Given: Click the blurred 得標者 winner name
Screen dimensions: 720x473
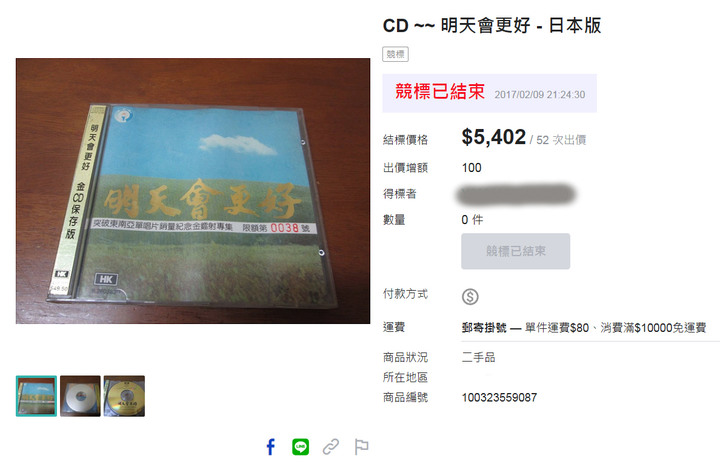Looking at the screenshot, I should pyautogui.click(x=516, y=194).
